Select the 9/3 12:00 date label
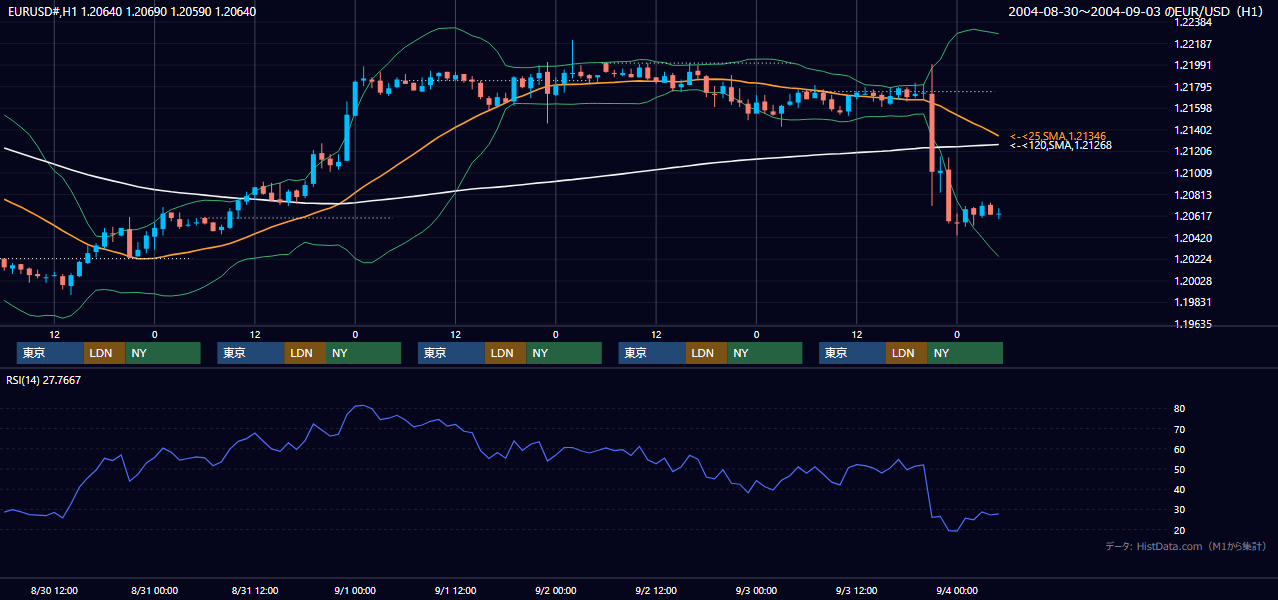 click(x=857, y=590)
